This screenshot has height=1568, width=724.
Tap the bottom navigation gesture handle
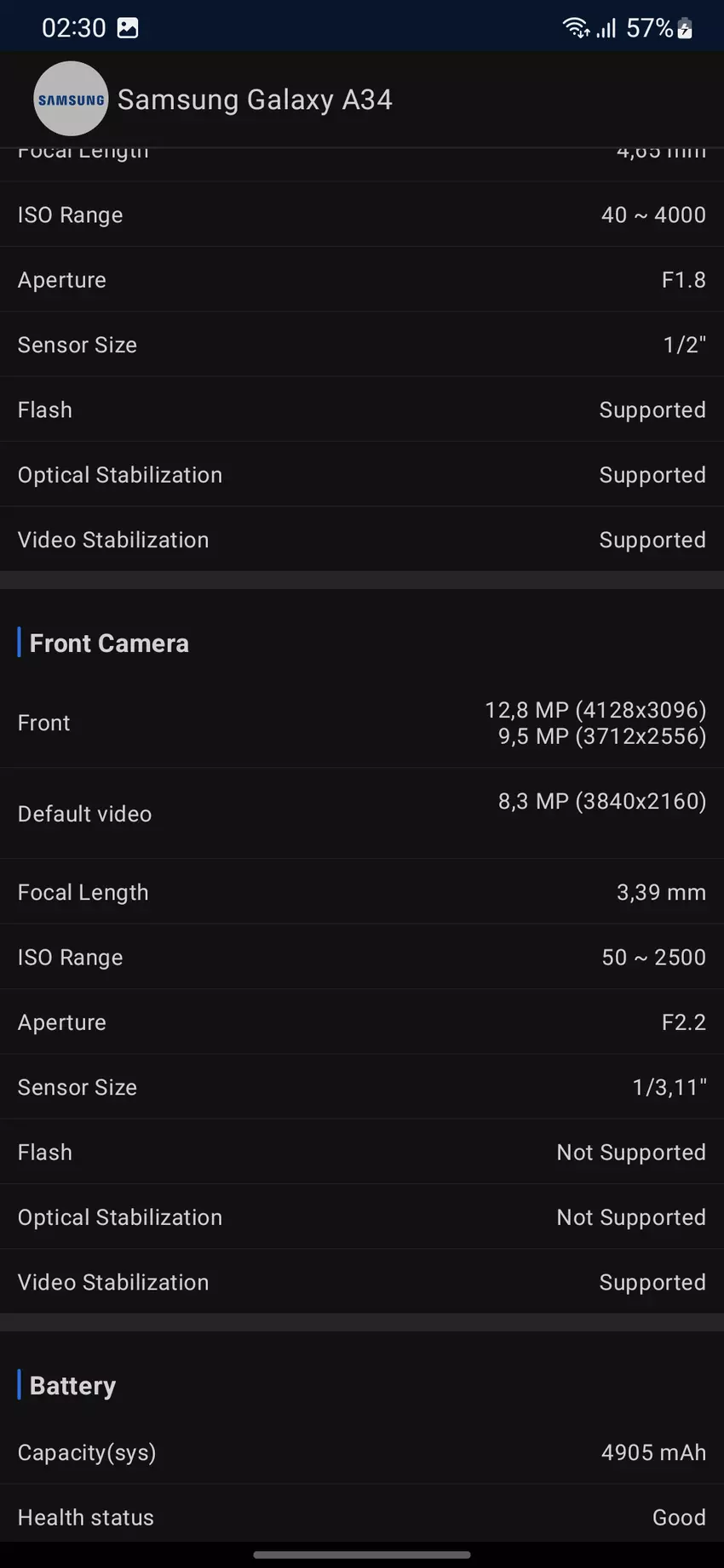(362, 1555)
